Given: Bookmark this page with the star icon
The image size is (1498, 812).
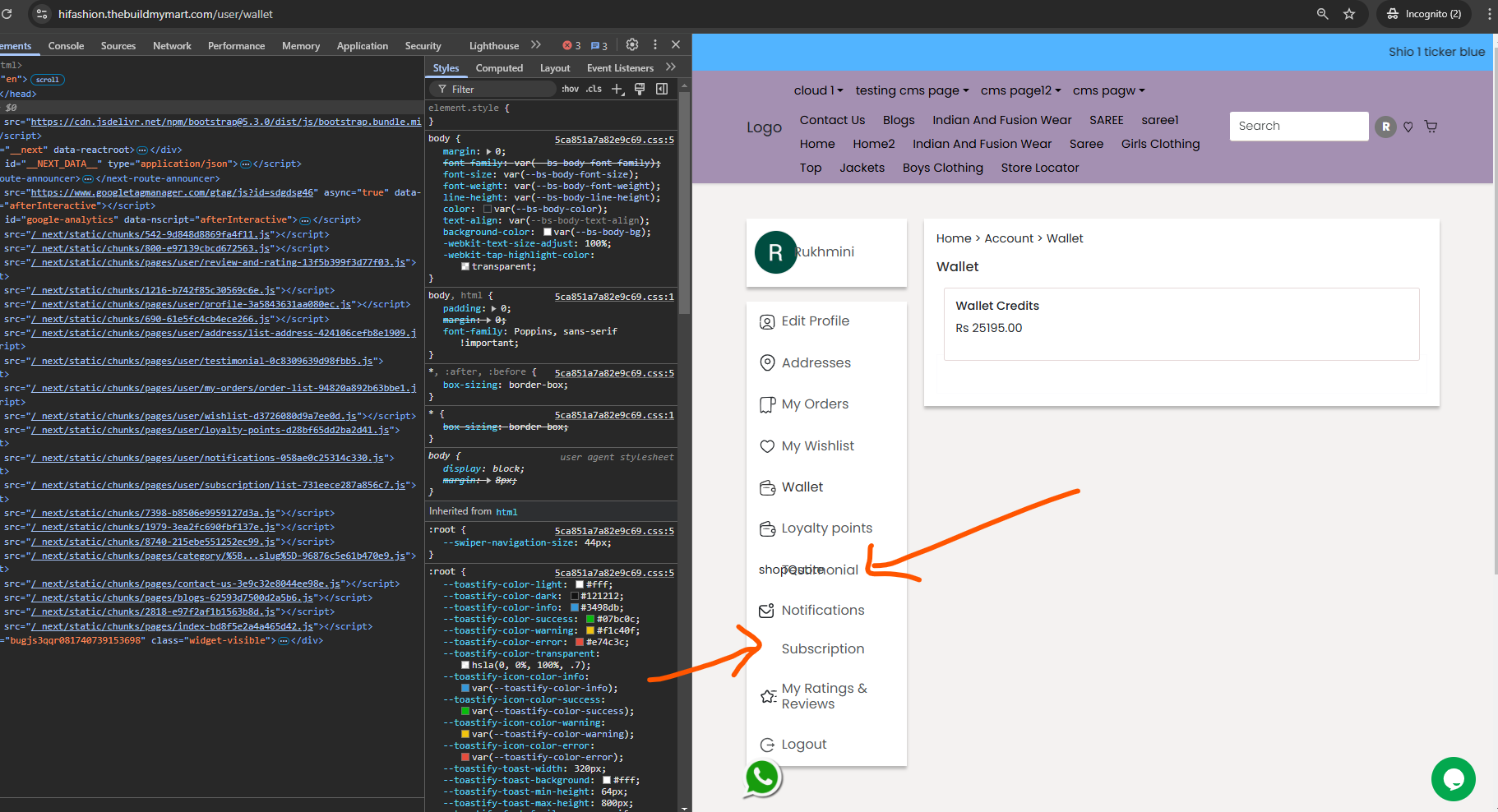Looking at the screenshot, I should (x=1349, y=14).
